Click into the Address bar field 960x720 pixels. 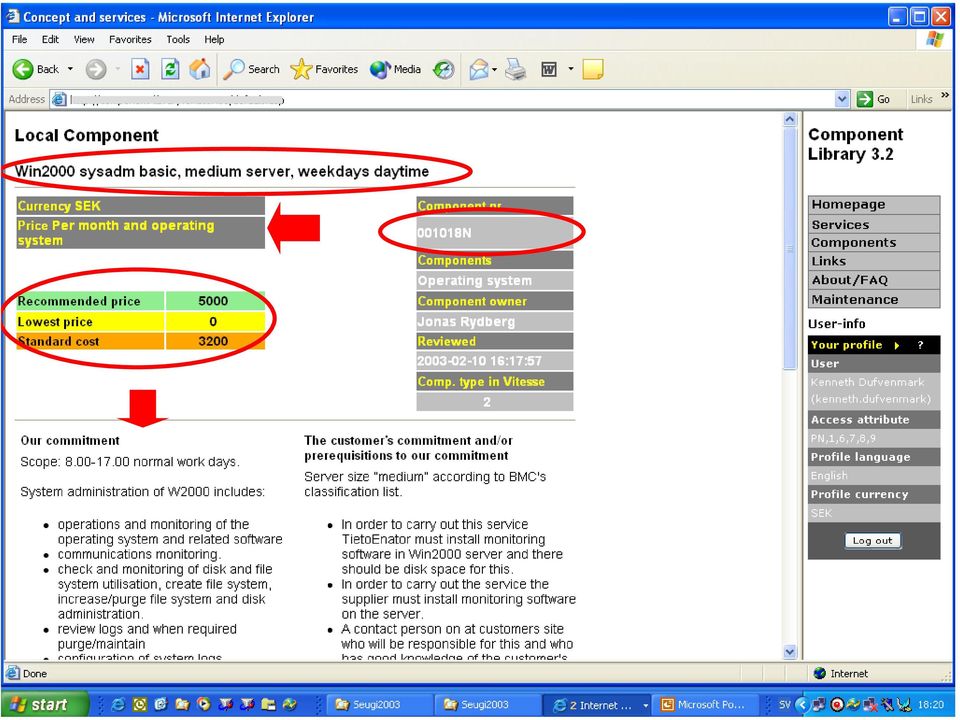451,99
